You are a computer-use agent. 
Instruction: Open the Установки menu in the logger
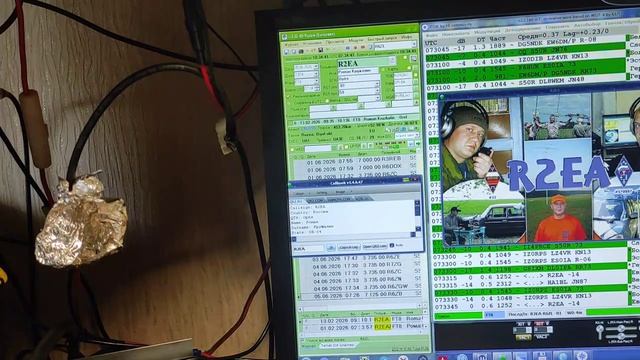(312, 43)
